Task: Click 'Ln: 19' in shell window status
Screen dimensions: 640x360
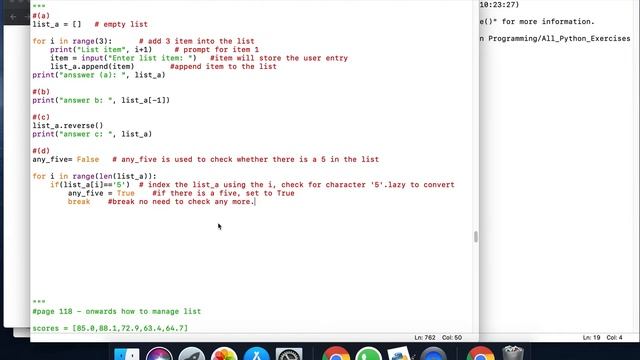Action: pyautogui.click(x=591, y=338)
